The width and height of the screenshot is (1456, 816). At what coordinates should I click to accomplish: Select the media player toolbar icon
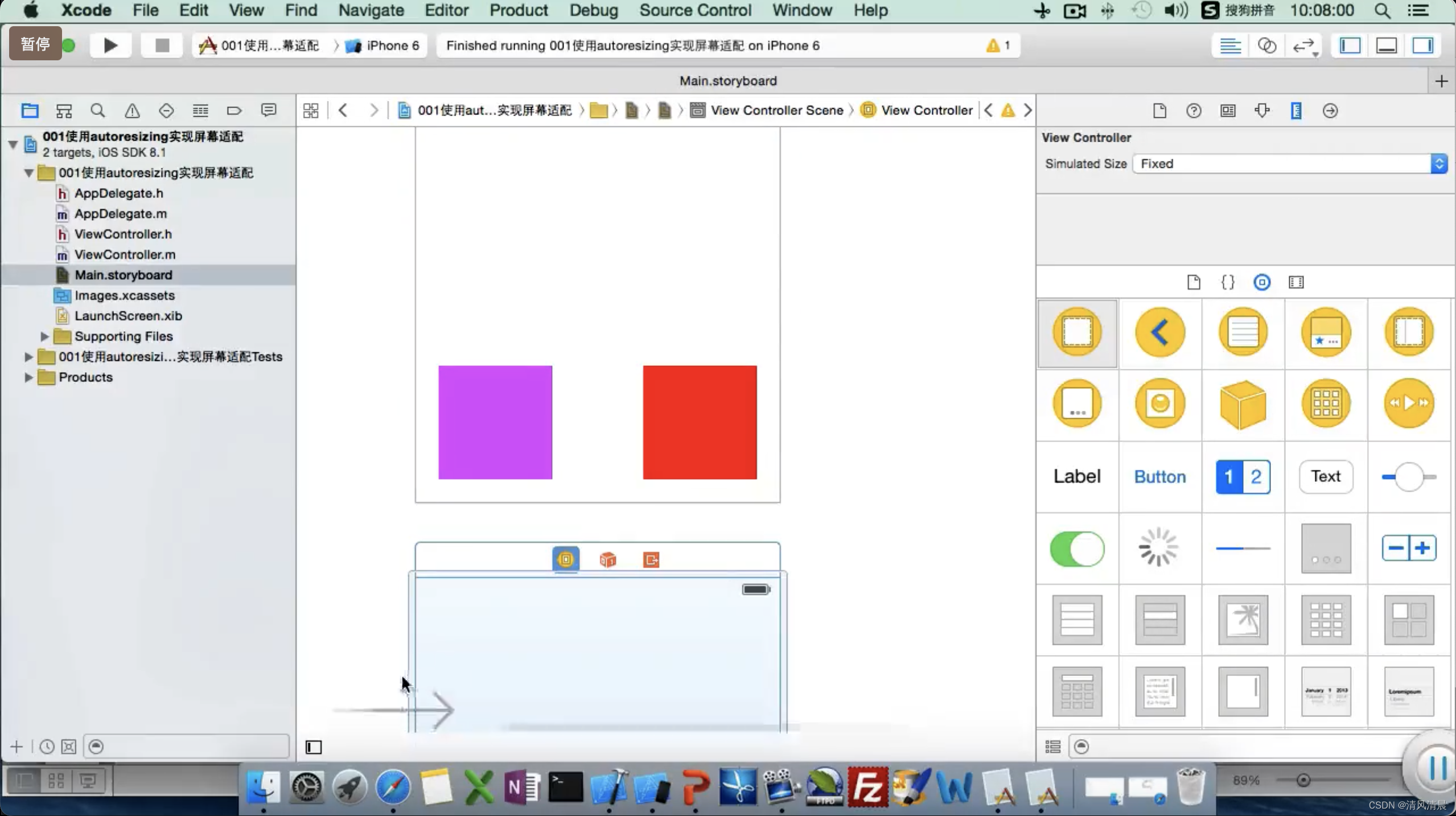[1409, 403]
